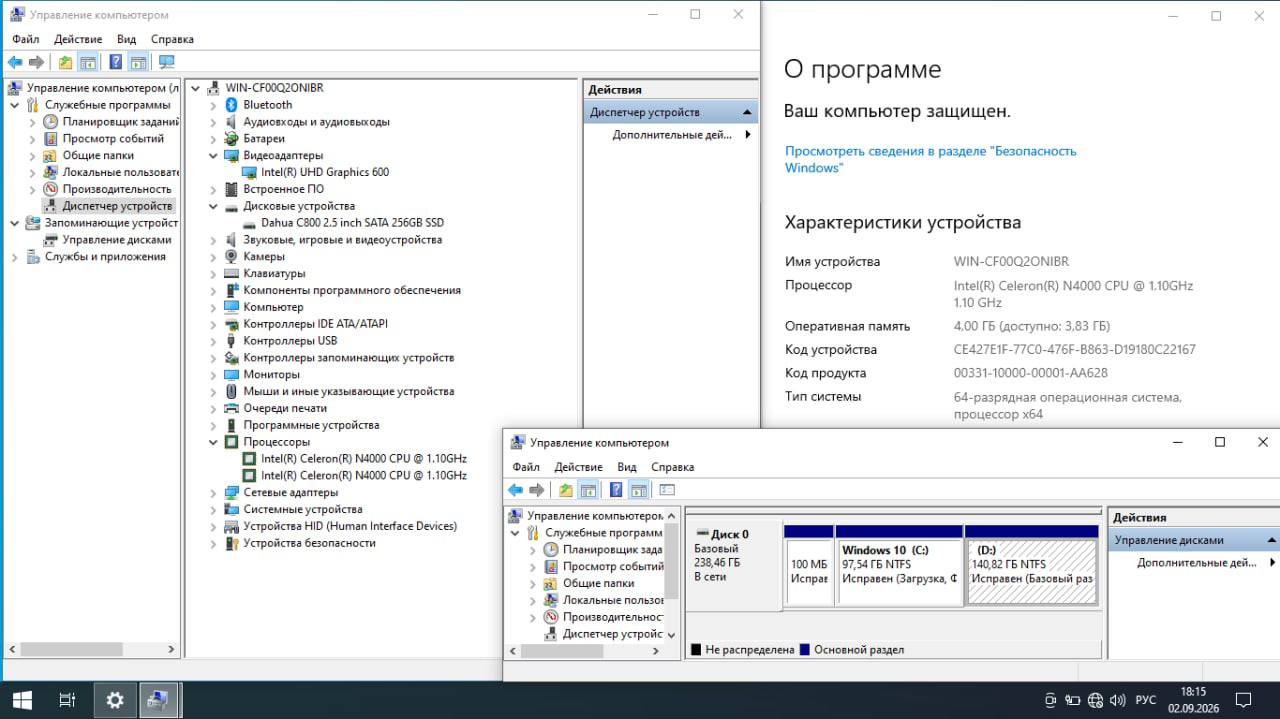Toggle action pane icon in Disk Management window toolbar
The width and height of the screenshot is (1280, 719).
(638, 490)
